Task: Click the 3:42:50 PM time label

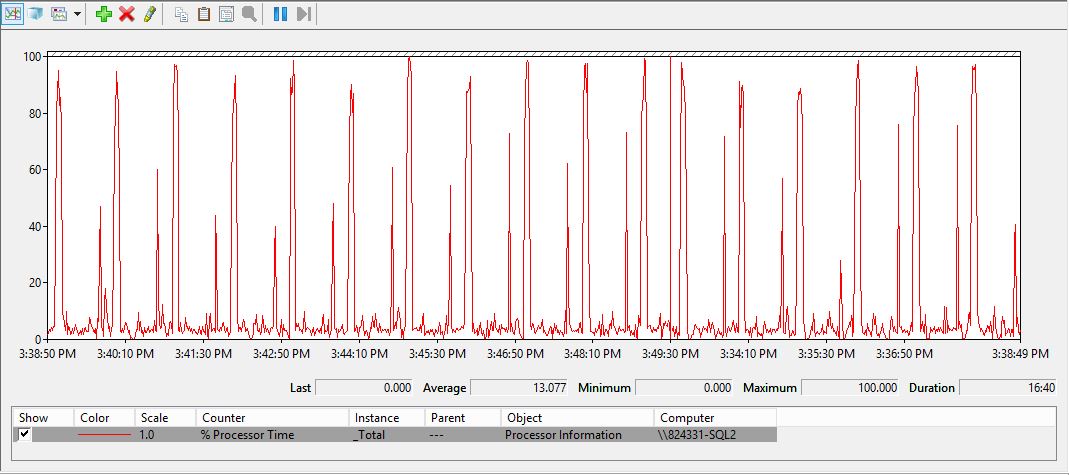Action: pos(282,354)
